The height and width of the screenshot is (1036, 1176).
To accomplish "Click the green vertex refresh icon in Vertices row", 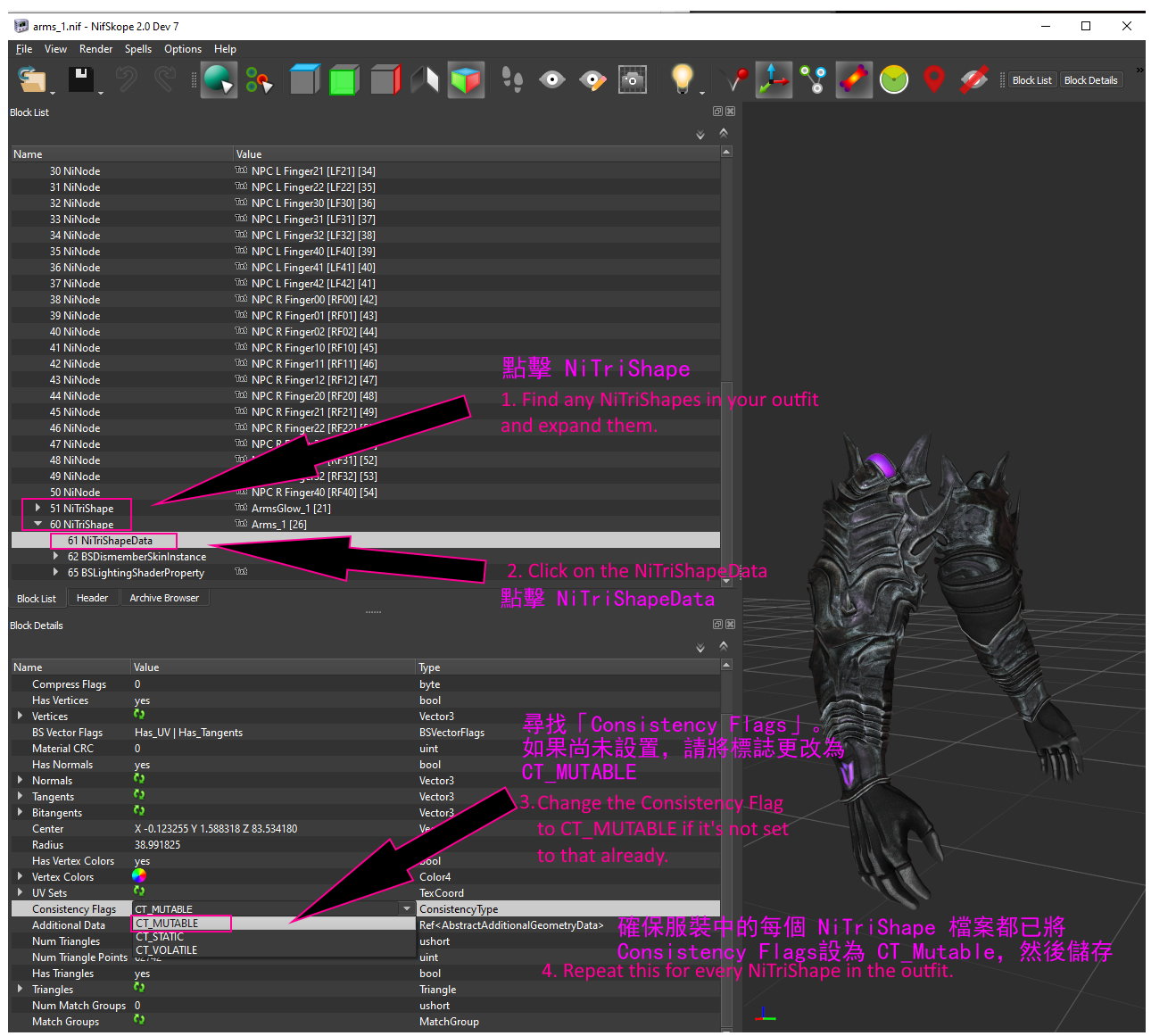I will (139, 715).
